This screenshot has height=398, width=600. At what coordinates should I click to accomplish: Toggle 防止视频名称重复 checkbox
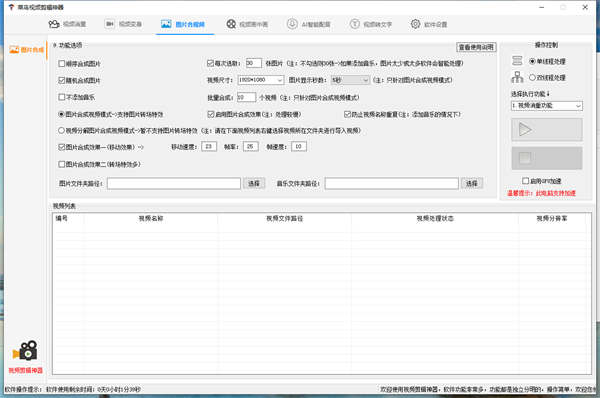click(347, 114)
